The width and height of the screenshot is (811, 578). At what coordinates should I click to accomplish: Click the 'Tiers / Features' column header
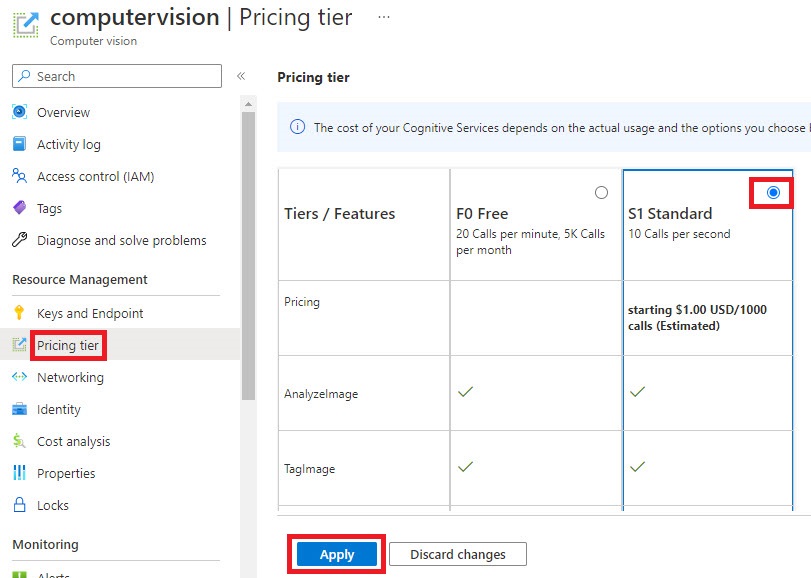point(339,214)
